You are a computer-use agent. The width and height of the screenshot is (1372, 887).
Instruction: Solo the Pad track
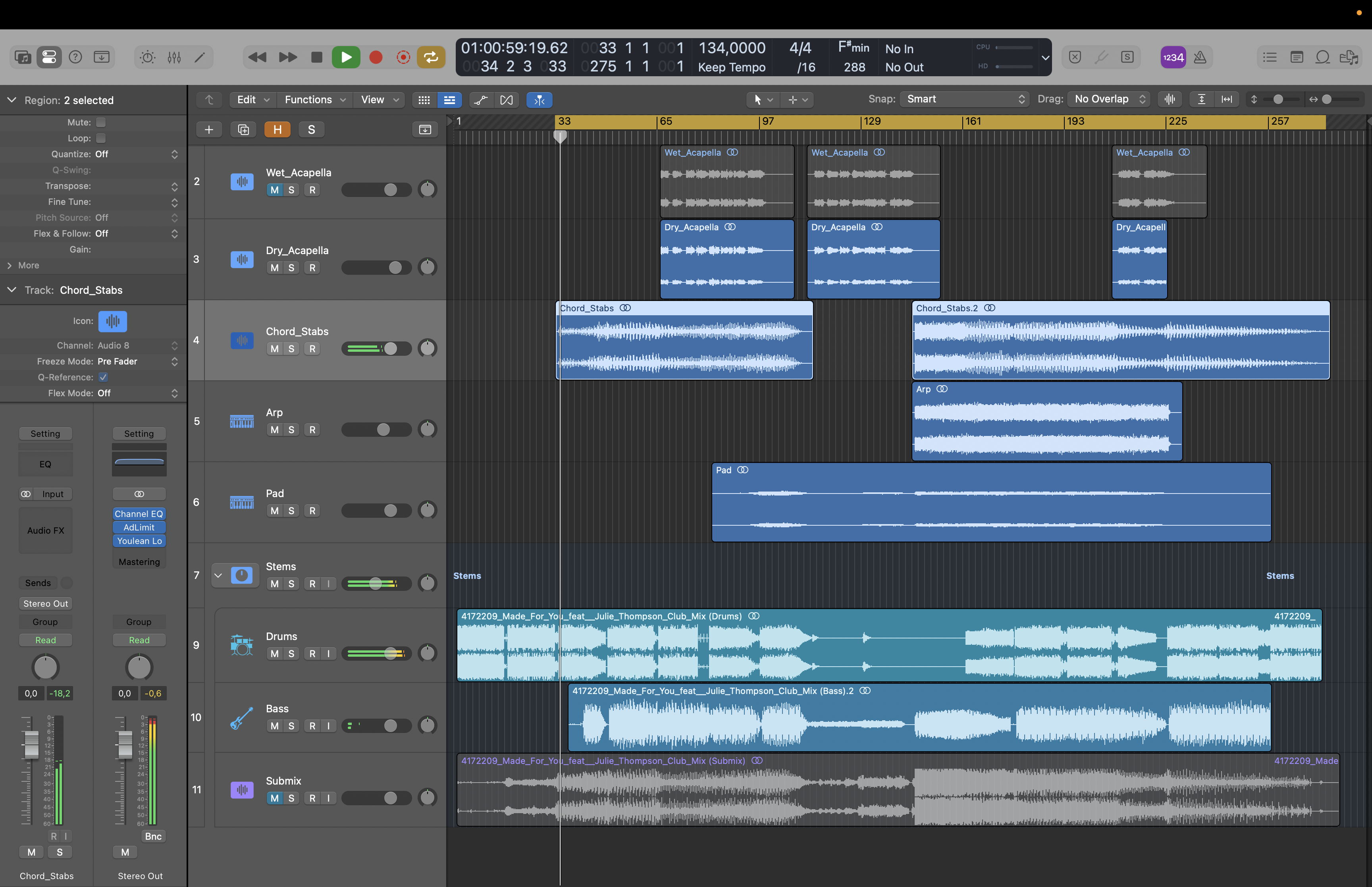point(291,511)
